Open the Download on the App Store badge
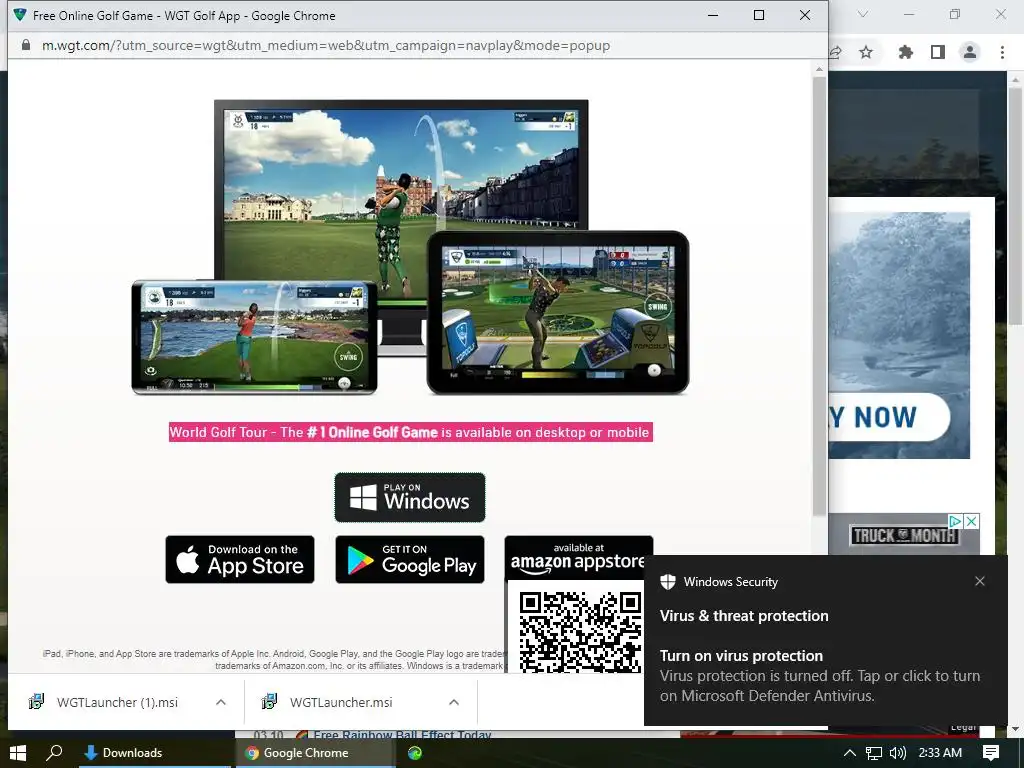This screenshot has width=1024, height=768. click(240, 560)
